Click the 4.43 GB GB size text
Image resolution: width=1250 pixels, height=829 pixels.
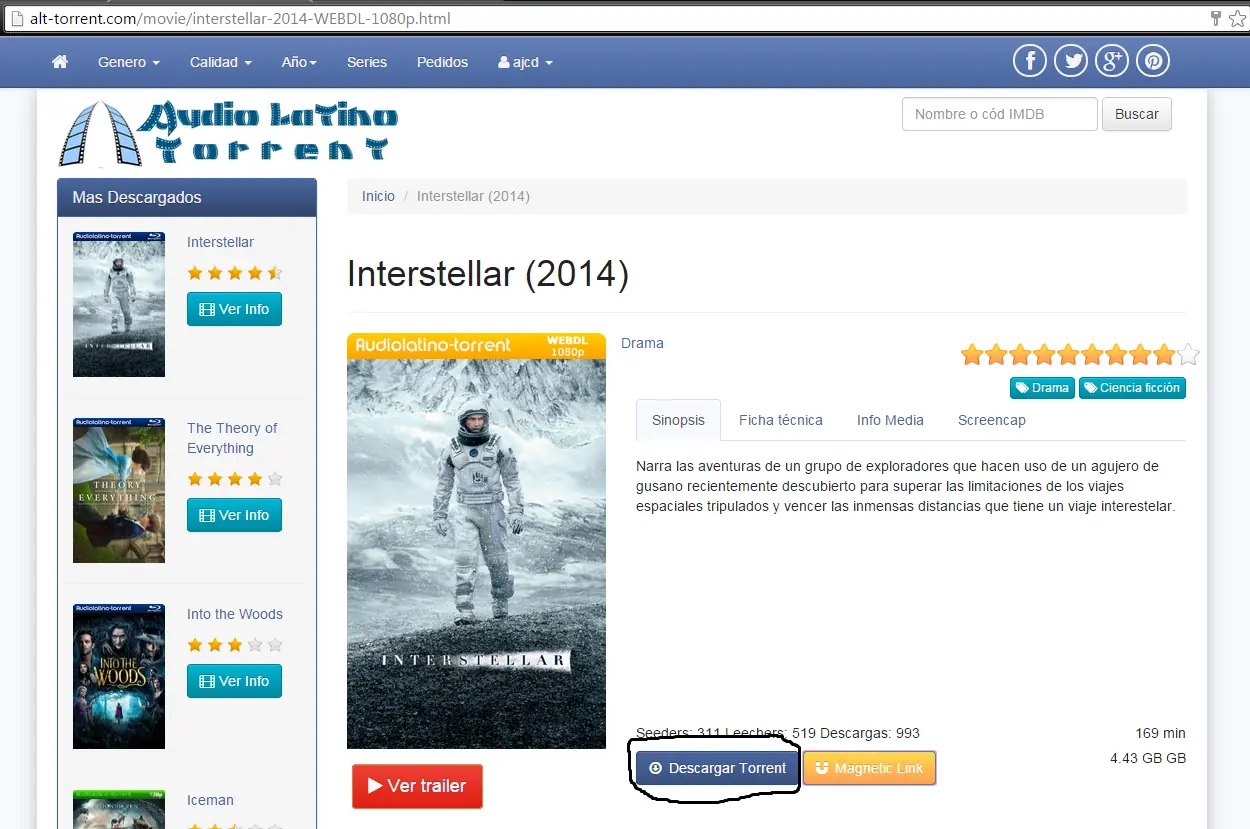(x=1148, y=758)
